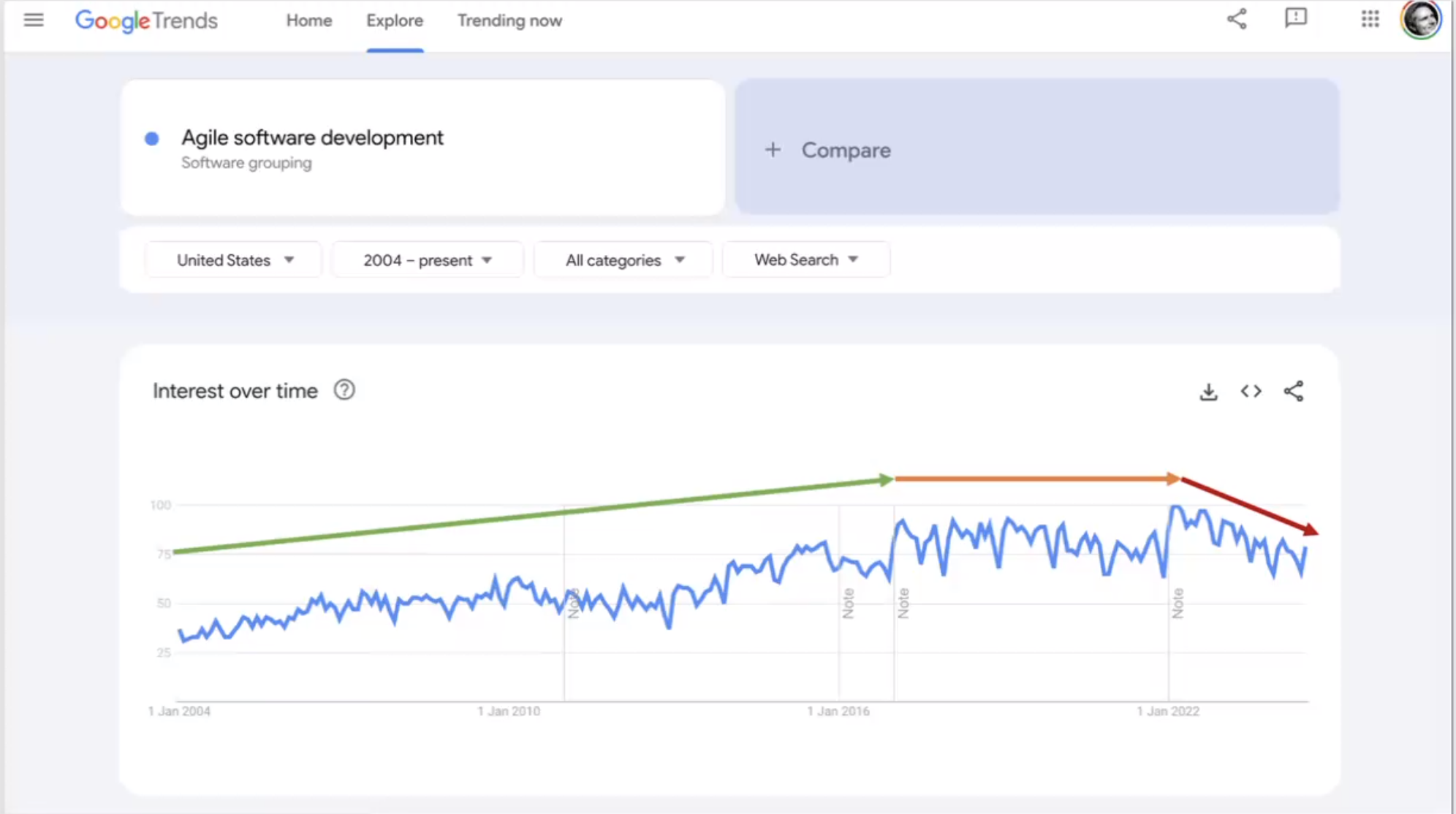Open the account profile avatar
The width and height of the screenshot is (1456, 814).
click(x=1421, y=19)
